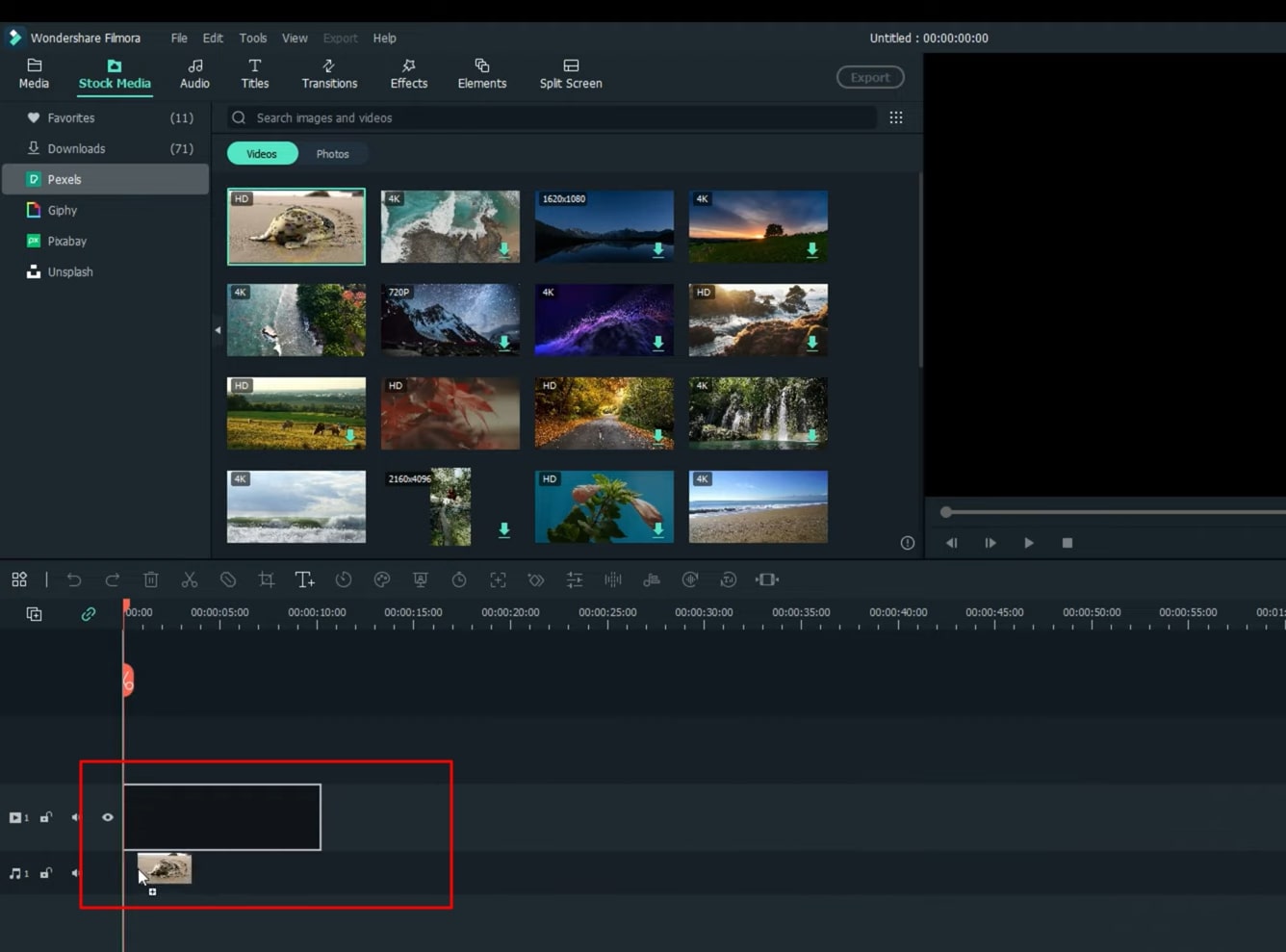Toggle the lock on video track 1
The image size is (1286, 952).
click(45, 817)
